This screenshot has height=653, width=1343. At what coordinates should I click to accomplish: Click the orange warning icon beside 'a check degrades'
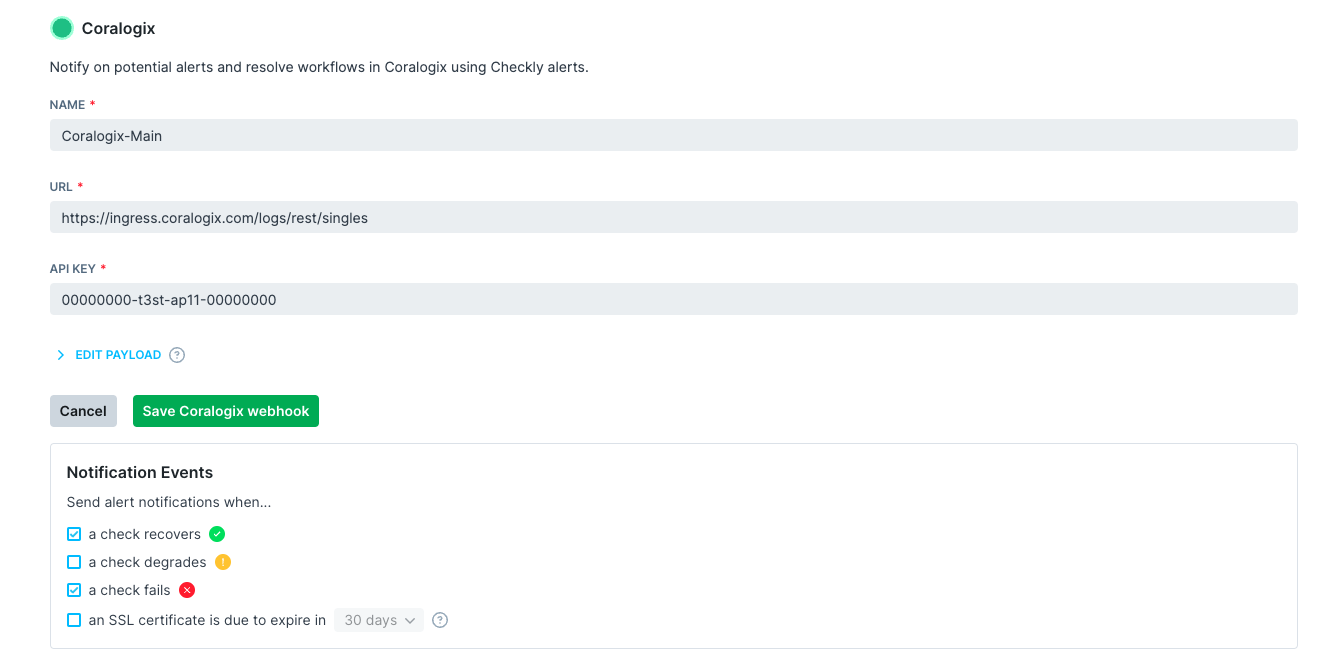tap(222, 562)
